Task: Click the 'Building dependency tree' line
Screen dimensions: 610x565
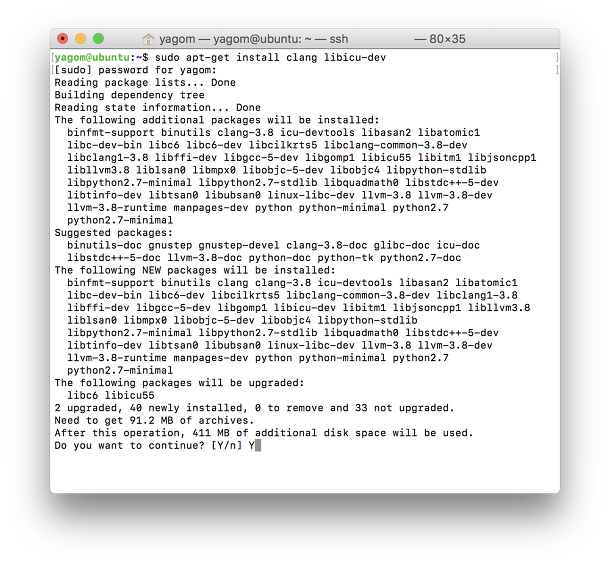Action: point(130,95)
